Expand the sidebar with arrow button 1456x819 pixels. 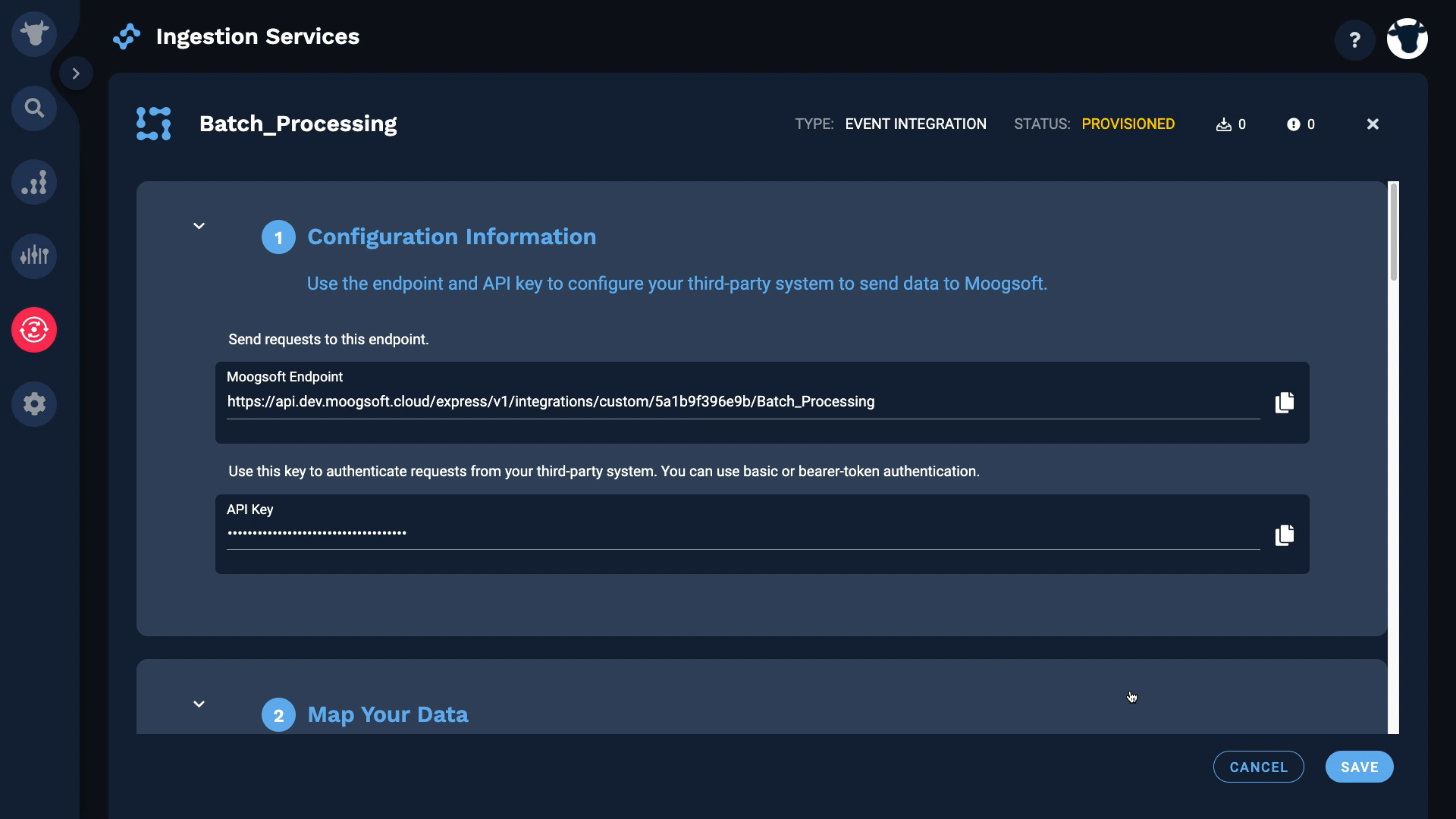(76, 74)
